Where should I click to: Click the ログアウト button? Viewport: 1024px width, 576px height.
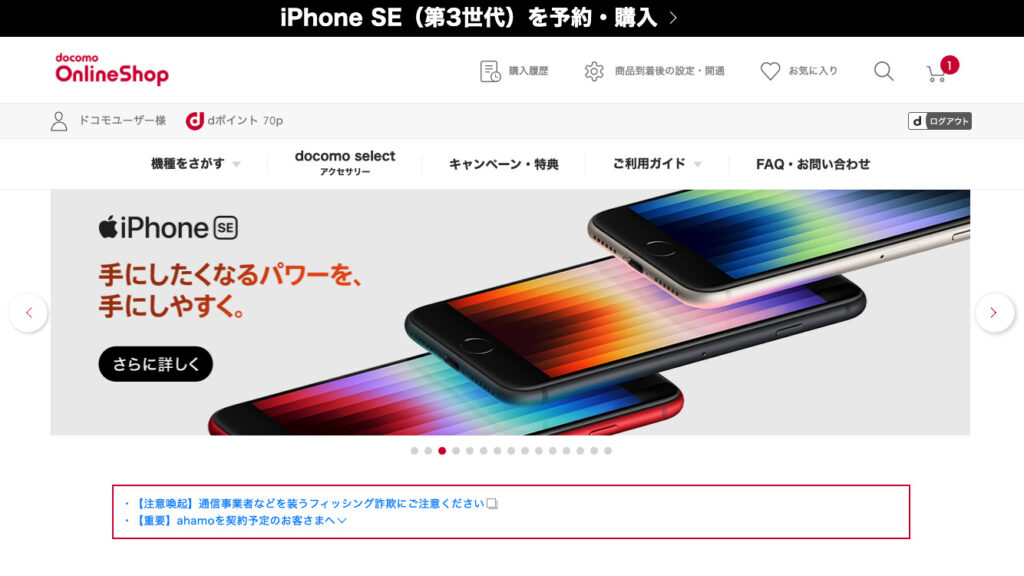pyautogui.click(x=939, y=121)
